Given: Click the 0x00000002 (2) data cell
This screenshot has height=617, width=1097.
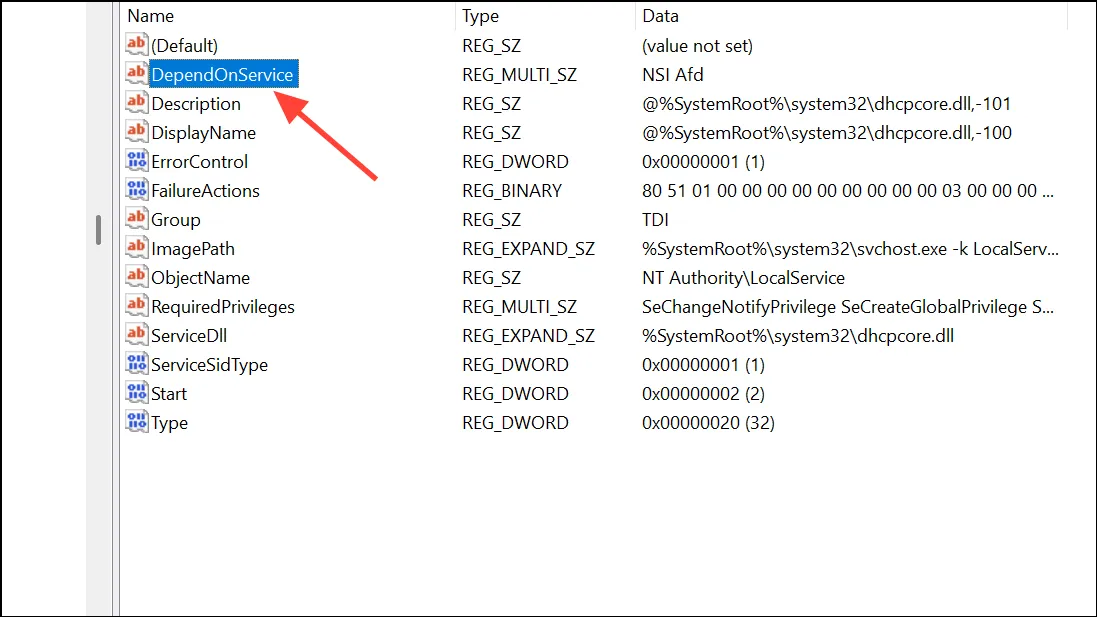Looking at the screenshot, I should click(703, 394).
